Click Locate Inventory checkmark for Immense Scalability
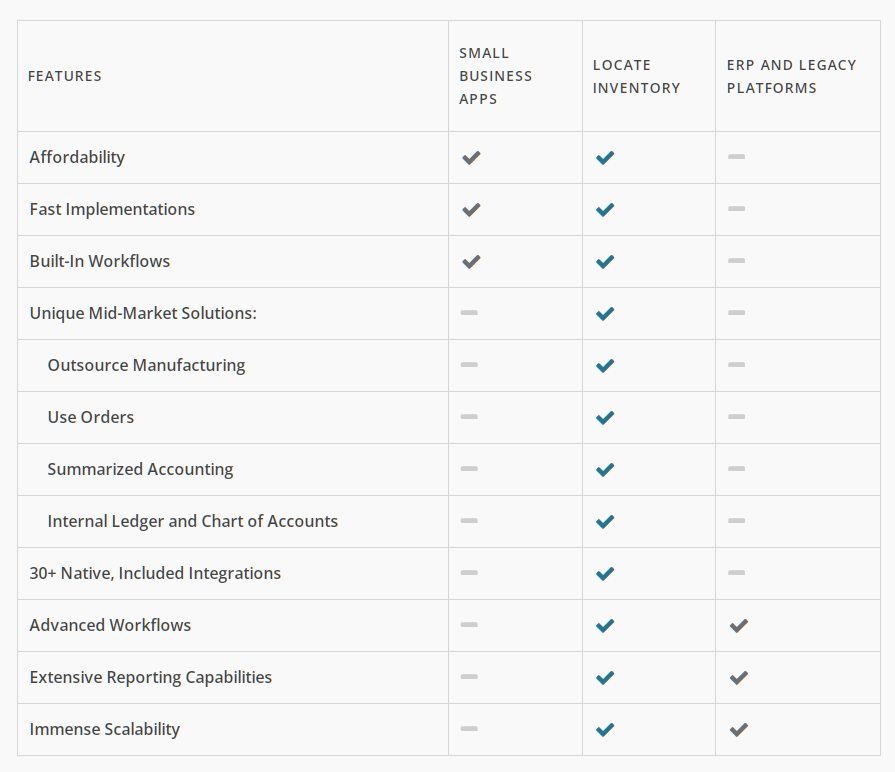Image resolution: width=895 pixels, height=772 pixels. [605, 729]
